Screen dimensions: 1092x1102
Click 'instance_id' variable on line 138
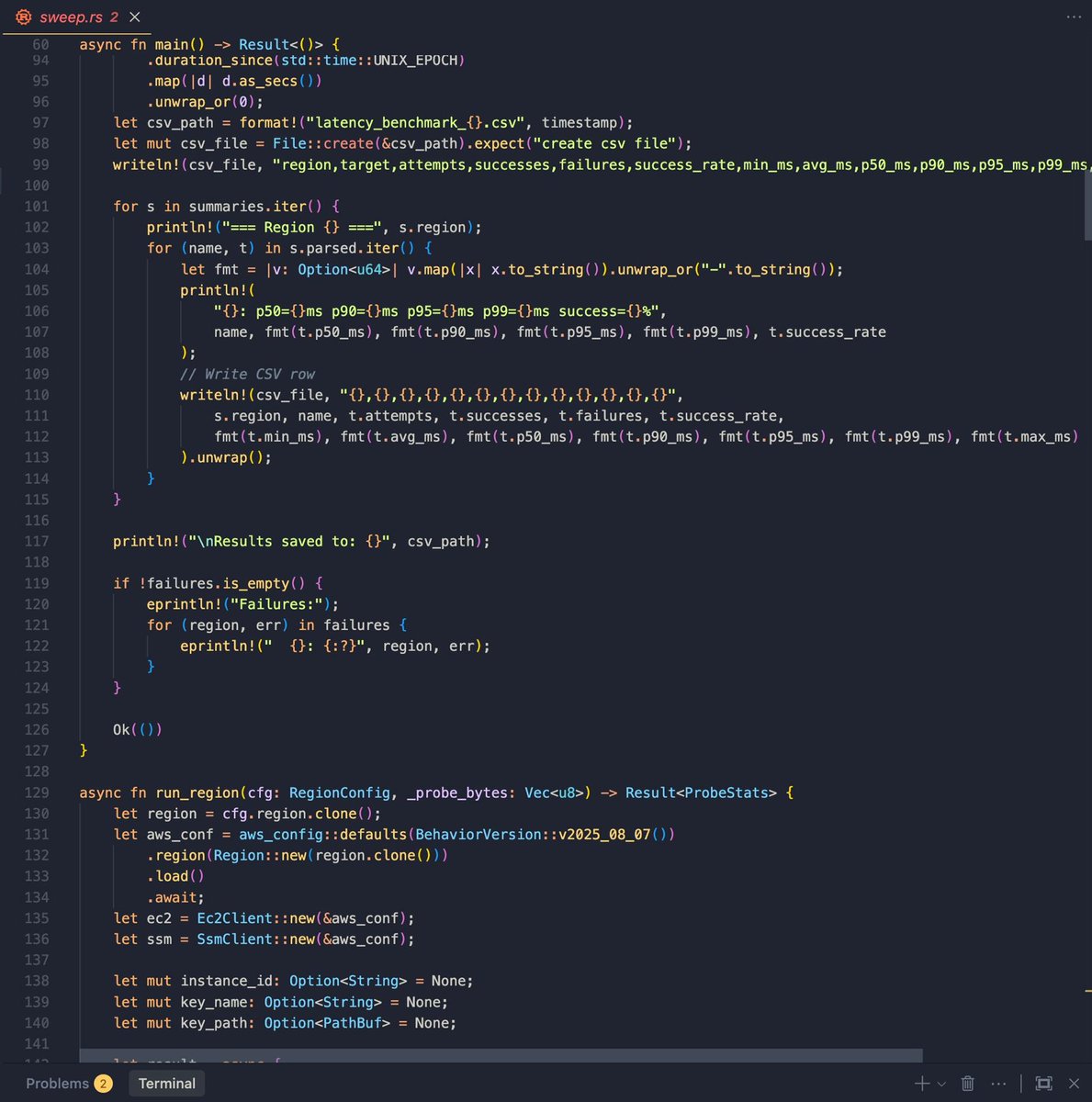click(226, 981)
